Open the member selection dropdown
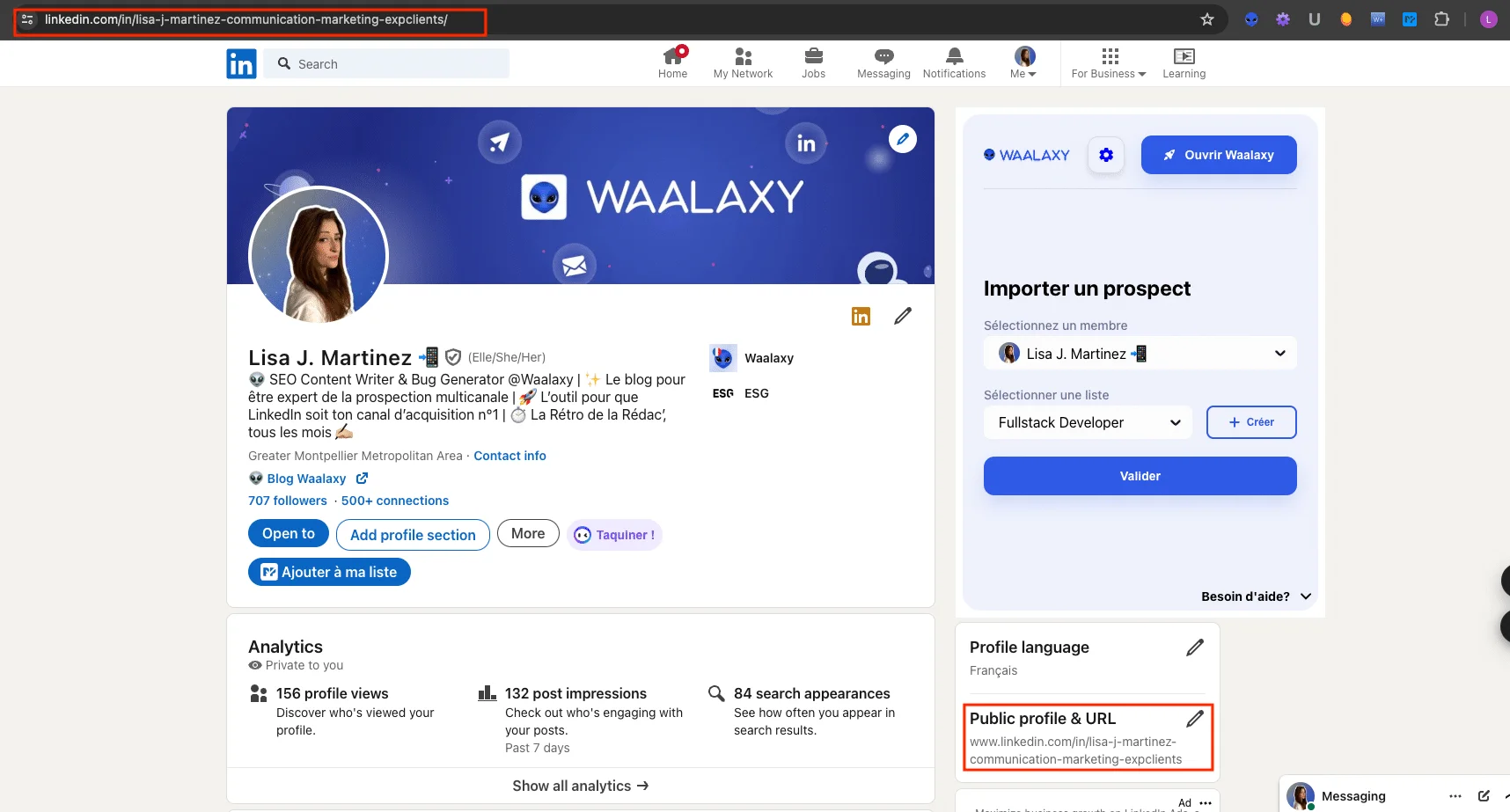Image resolution: width=1510 pixels, height=812 pixels. click(x=1140, y=354)
